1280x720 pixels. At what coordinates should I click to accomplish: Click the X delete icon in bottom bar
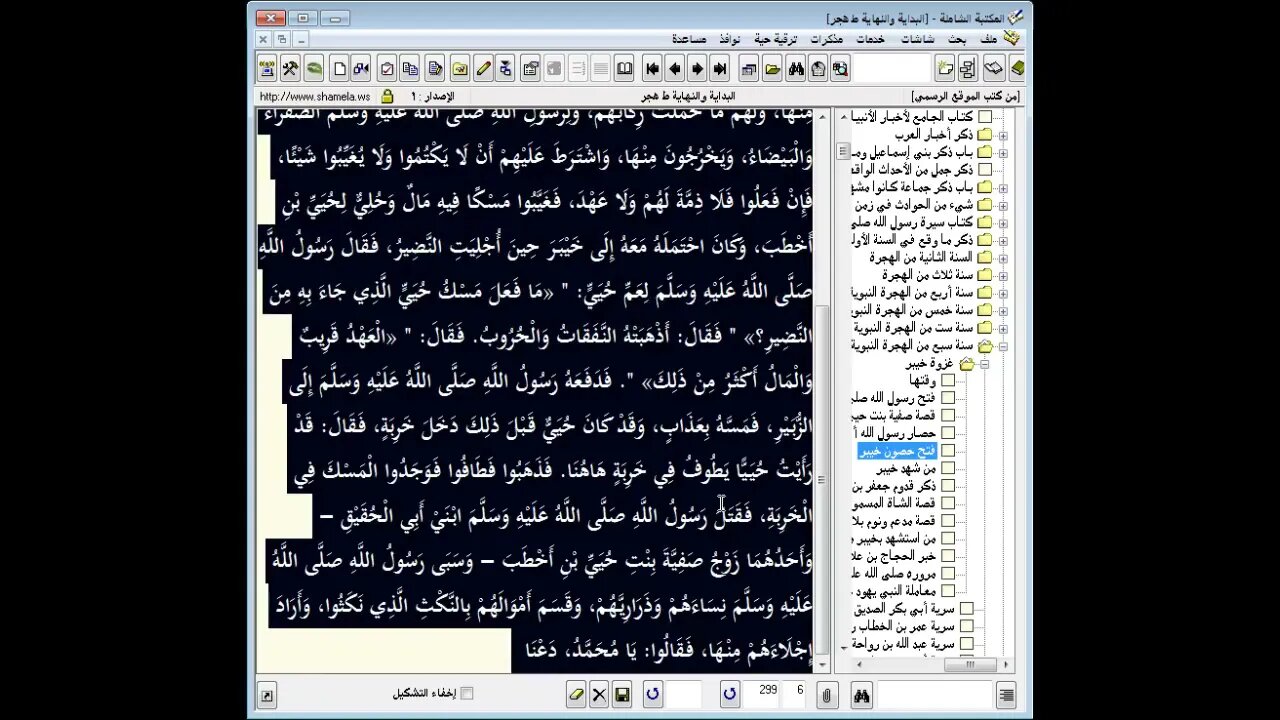599,694
